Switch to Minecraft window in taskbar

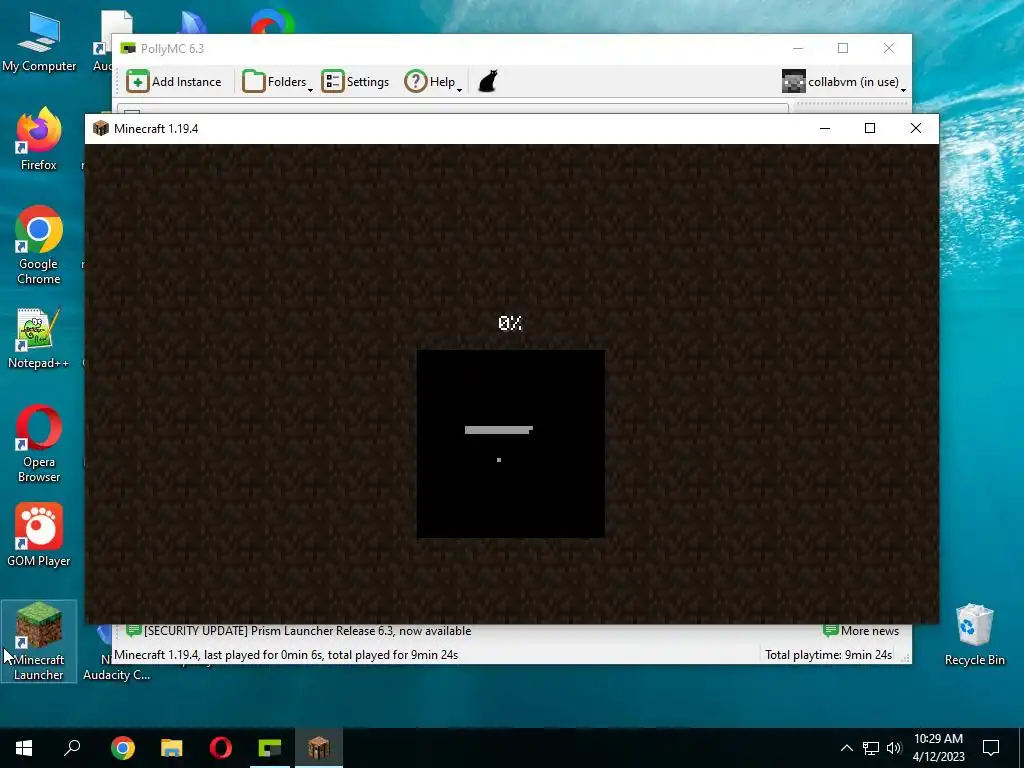(319, 748)
